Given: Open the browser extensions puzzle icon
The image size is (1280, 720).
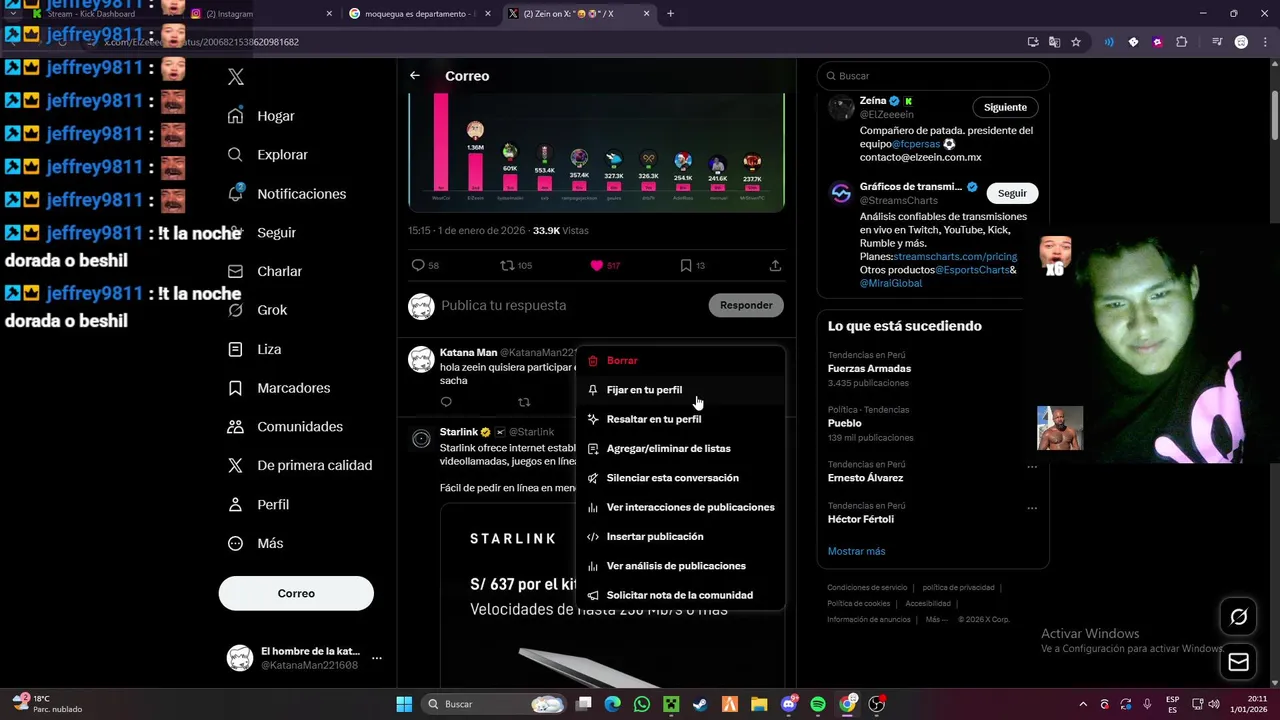Looking at the screenshot, I should [x=1182, y=42].
